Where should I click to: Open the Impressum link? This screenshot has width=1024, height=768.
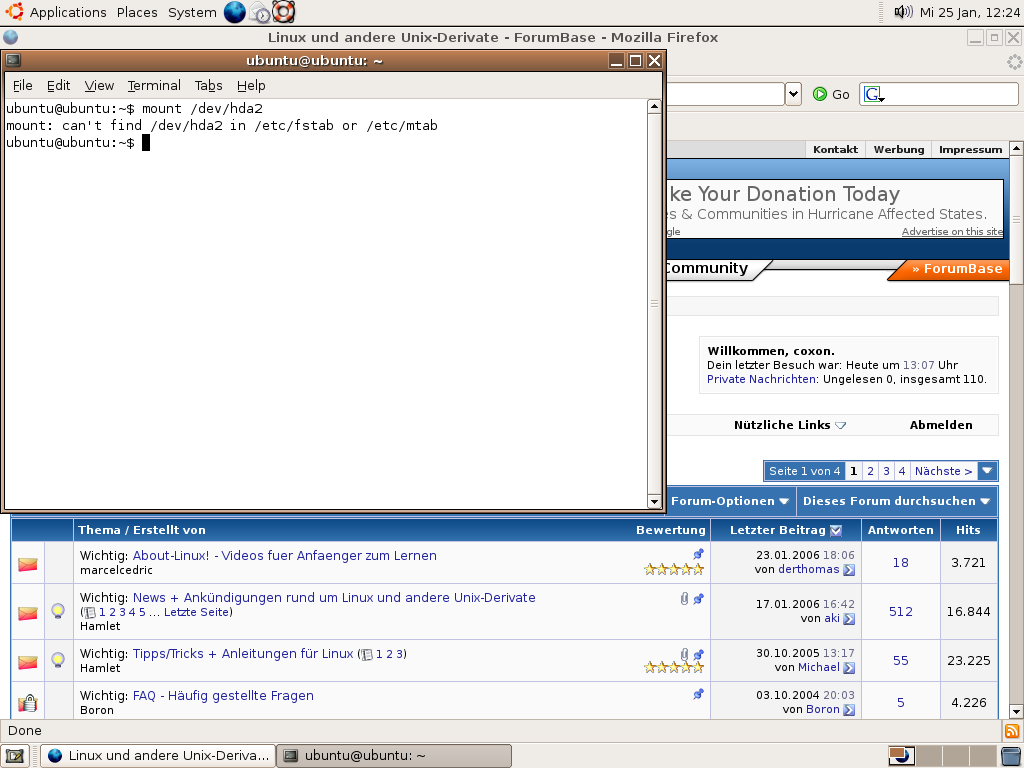[970, 150]
